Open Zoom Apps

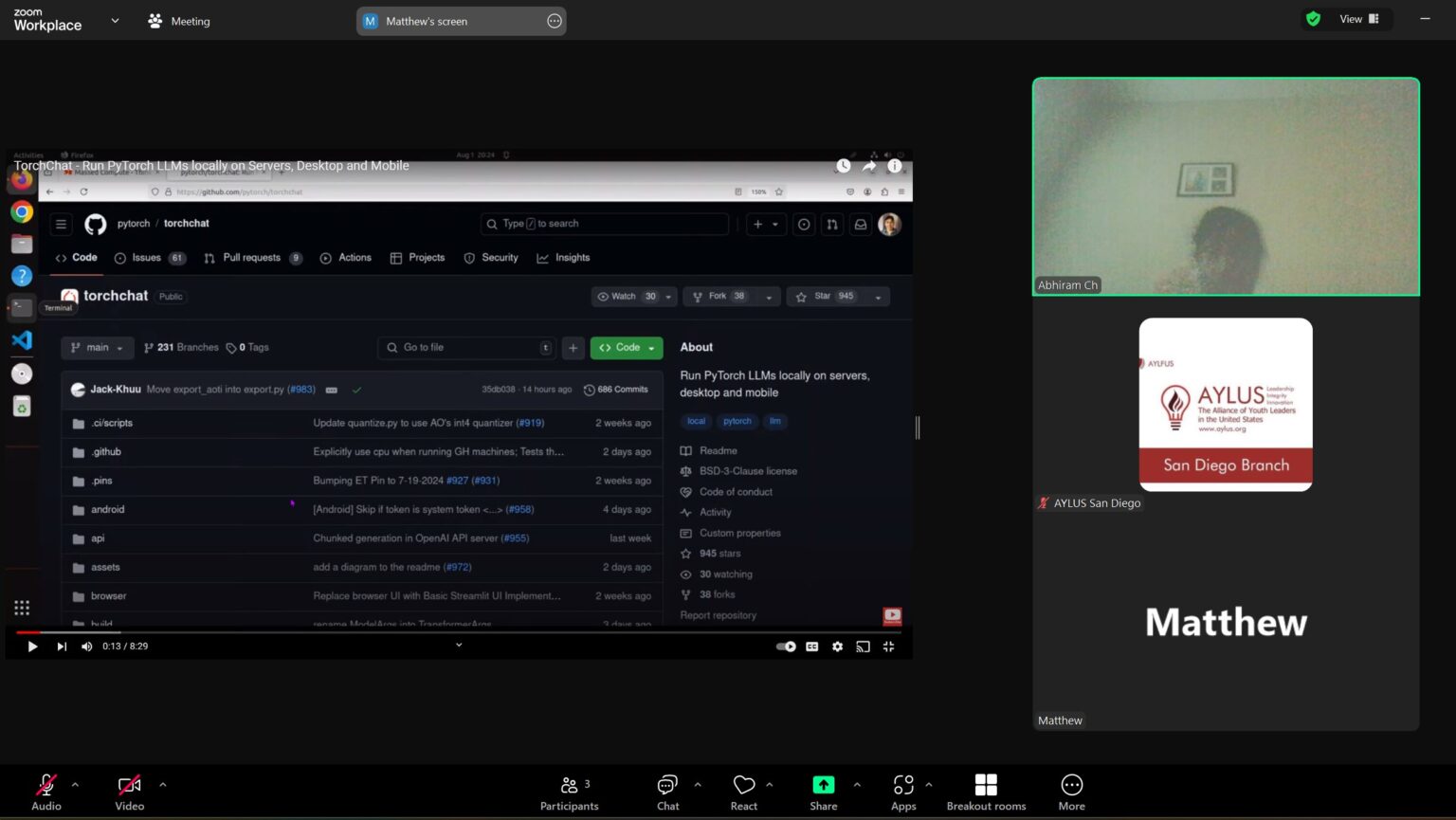[x=903, y=792]
